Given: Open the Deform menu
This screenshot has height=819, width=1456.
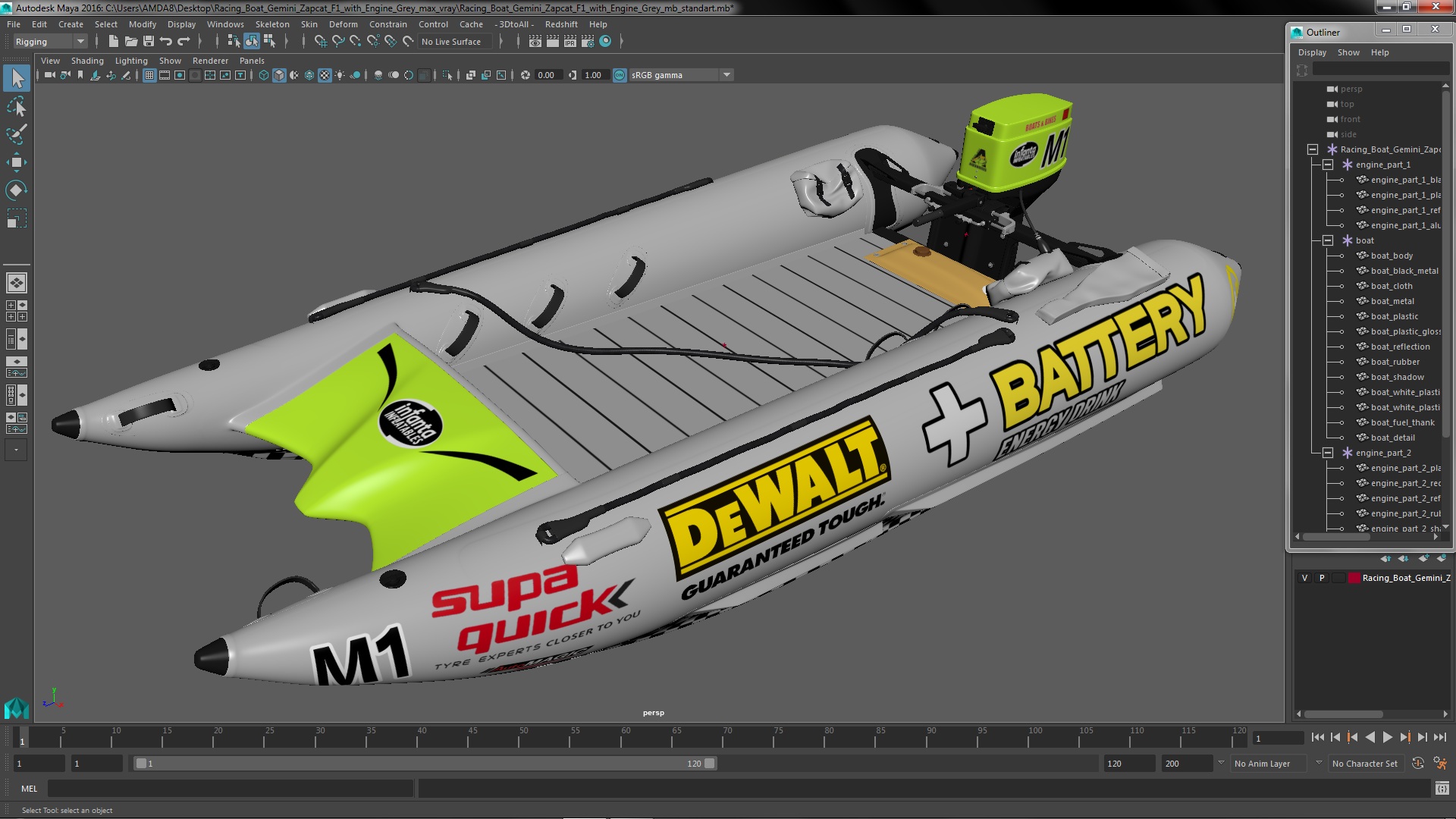Looking at the screenshot, I should click(343, 24).
